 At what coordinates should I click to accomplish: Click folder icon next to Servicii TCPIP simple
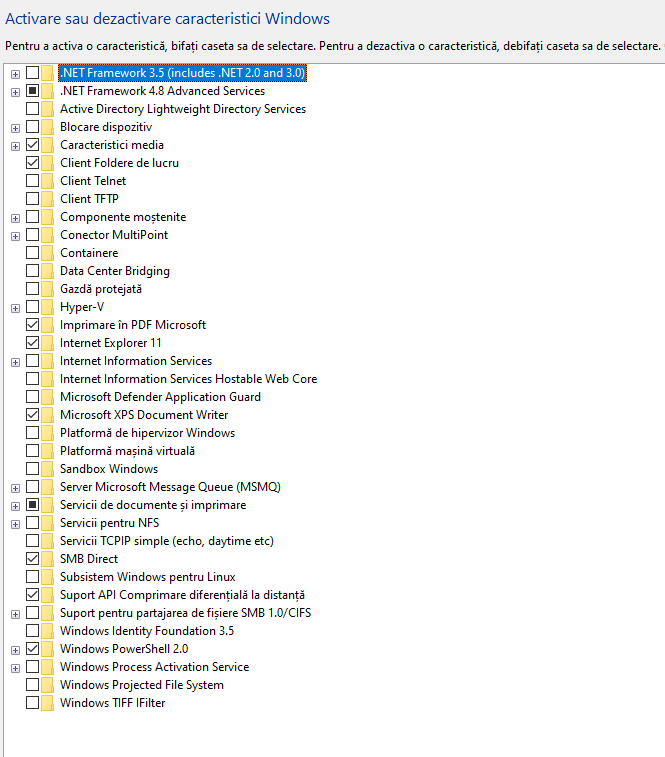(x=47, y=541)
